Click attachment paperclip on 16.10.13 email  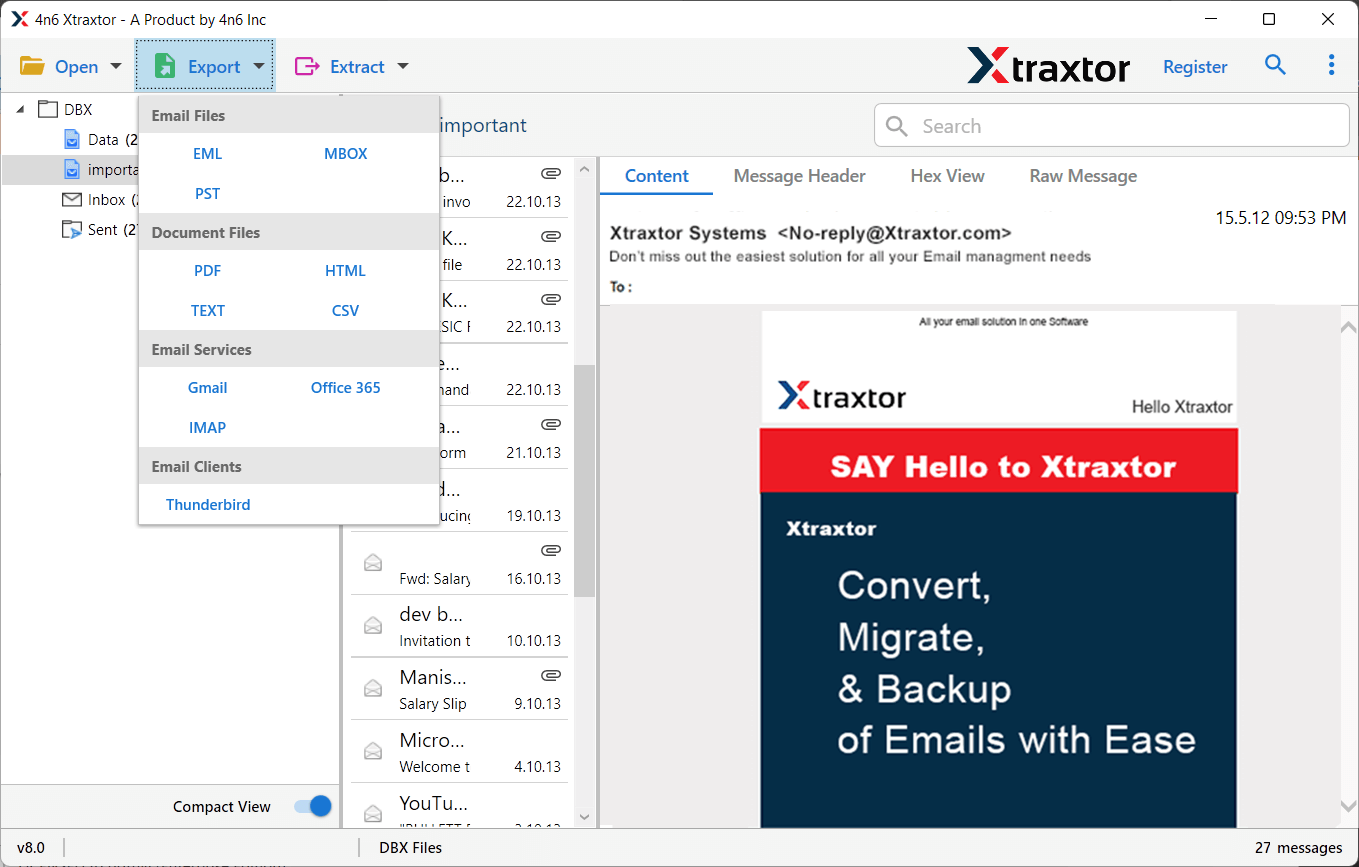pos(551,551)
